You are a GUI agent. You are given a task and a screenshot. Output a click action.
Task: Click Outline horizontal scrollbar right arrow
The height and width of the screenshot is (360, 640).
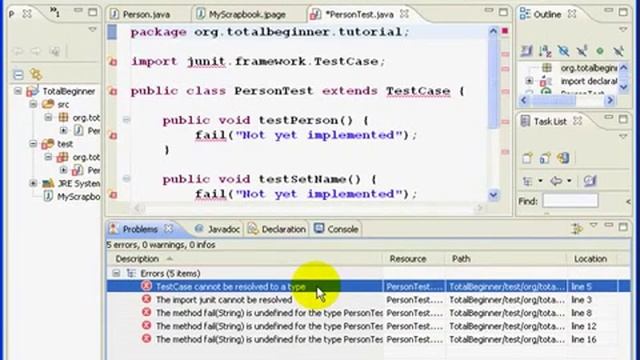click(x=610, y=100)
